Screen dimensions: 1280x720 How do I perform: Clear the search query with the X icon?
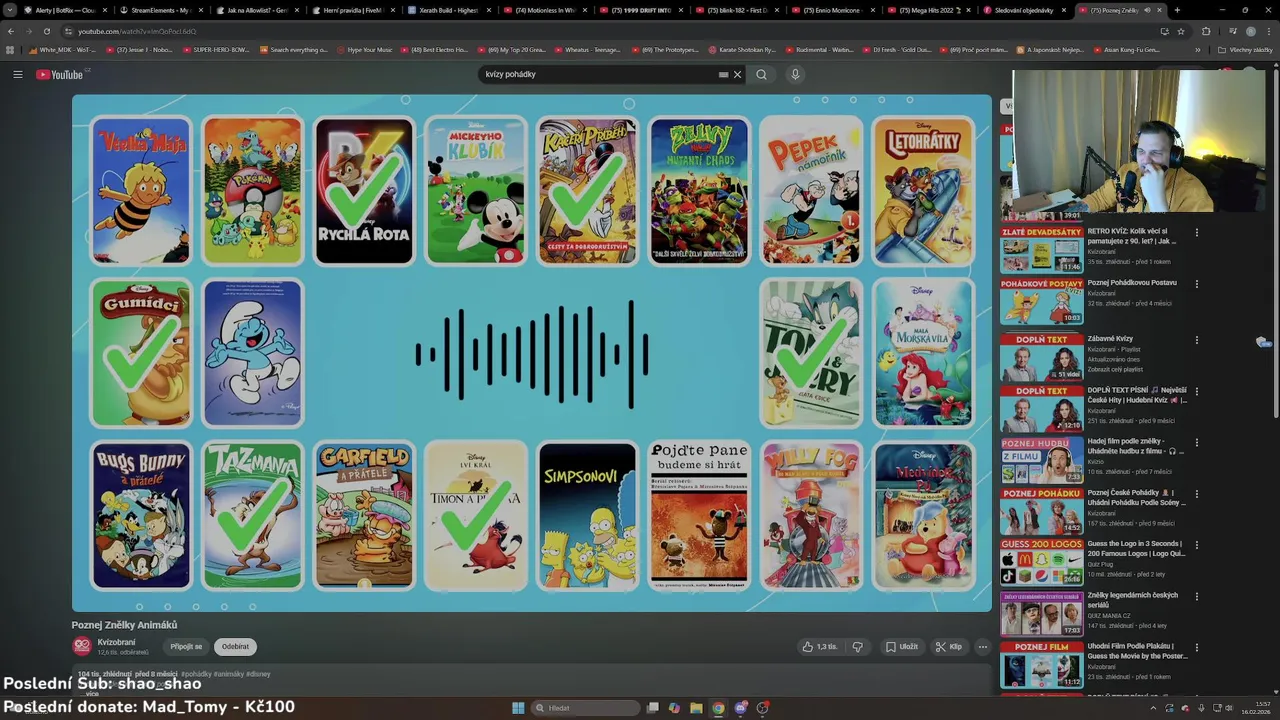(x=738, y=74)
